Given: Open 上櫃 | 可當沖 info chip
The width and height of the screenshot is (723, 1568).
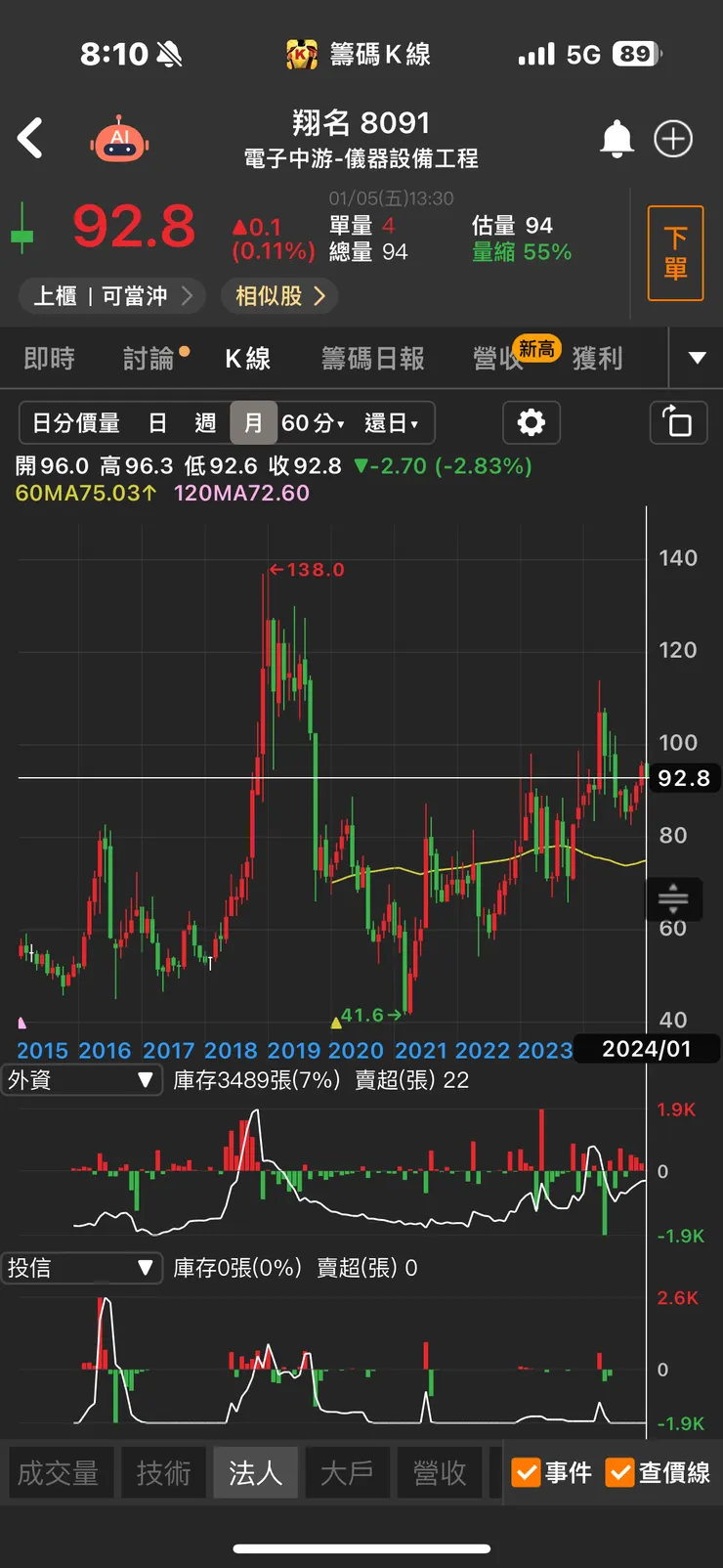Looking at the screenshot, I should pos(112,296).
